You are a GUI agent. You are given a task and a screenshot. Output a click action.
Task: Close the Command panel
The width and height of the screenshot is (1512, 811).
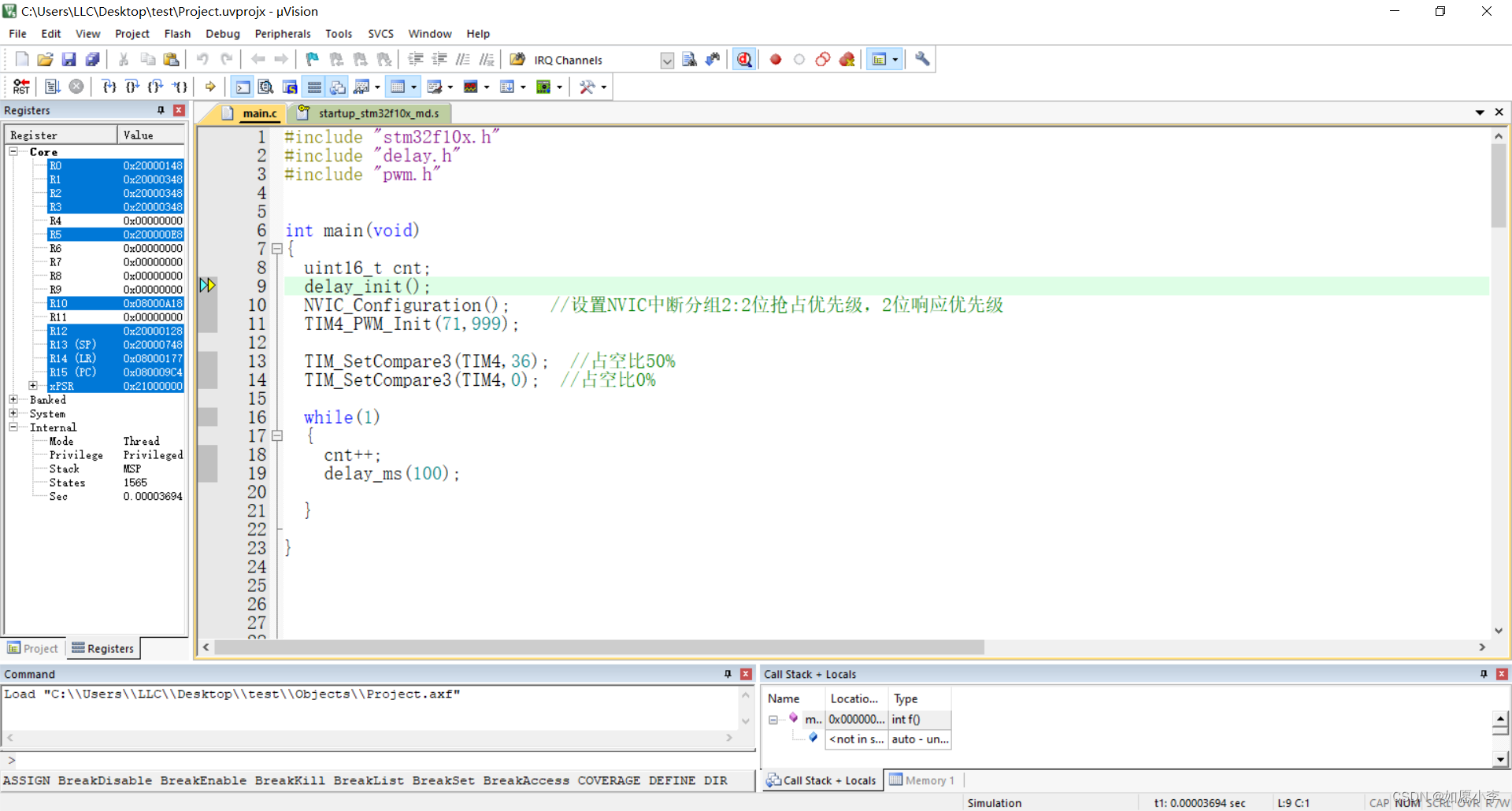[x=746, y=674]
